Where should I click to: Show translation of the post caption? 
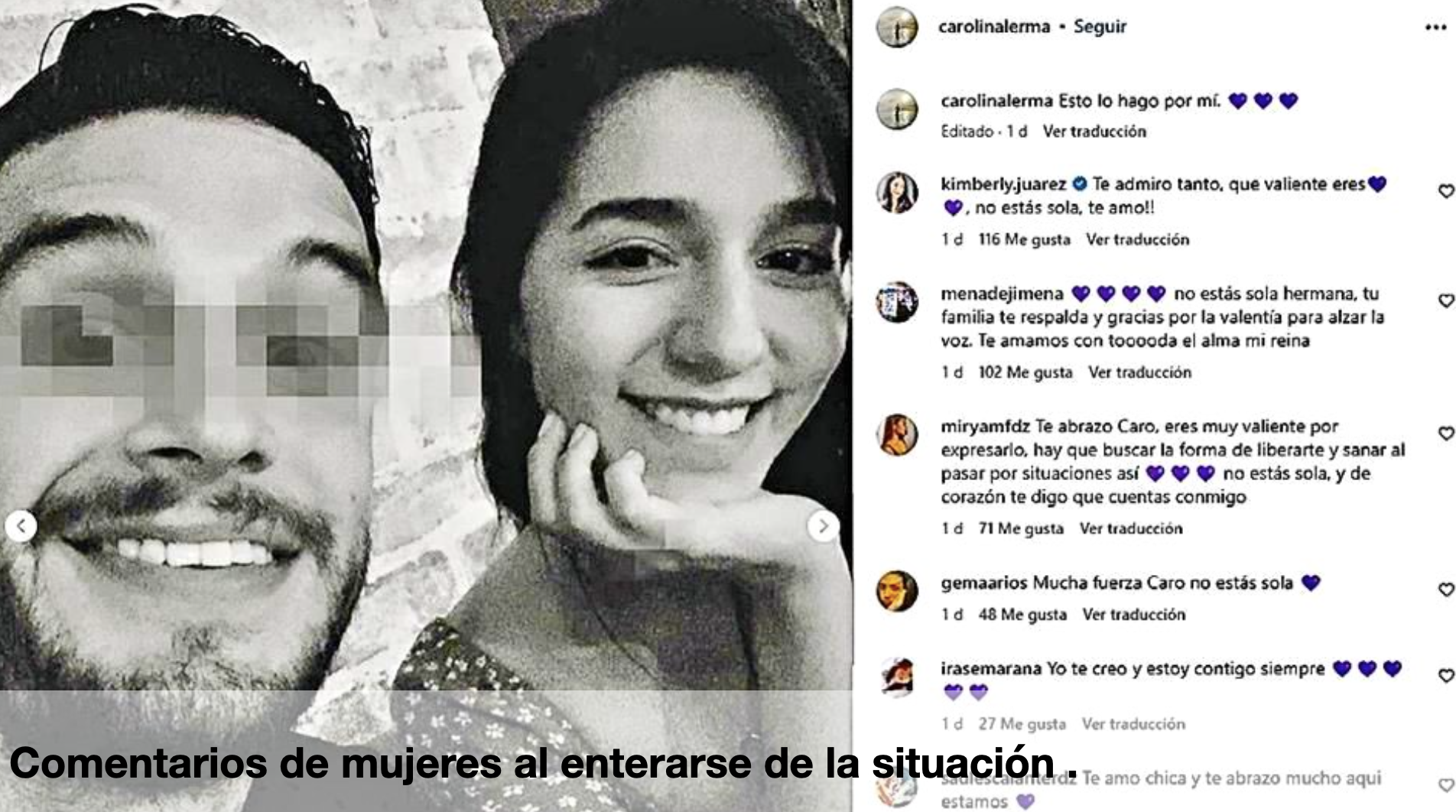click(x=1094, y=132)
